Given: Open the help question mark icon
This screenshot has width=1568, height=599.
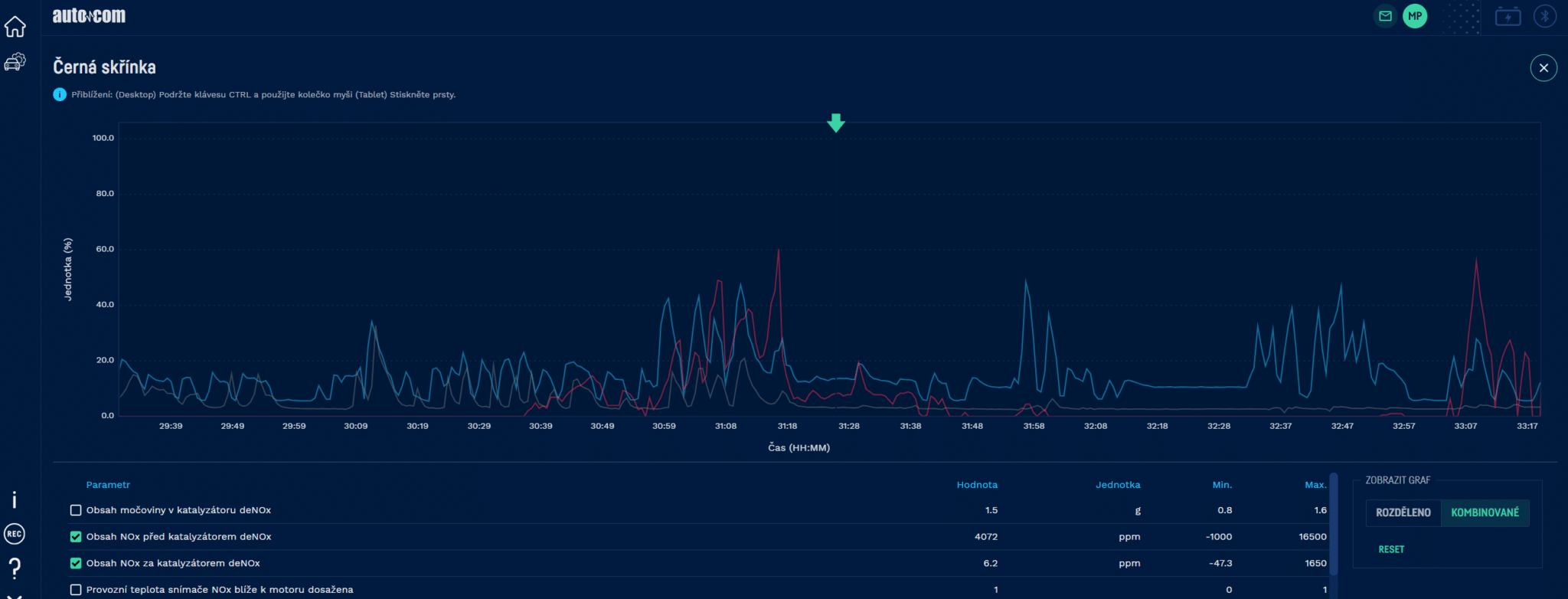Looking at the screenshot, I should click(15, 568).
